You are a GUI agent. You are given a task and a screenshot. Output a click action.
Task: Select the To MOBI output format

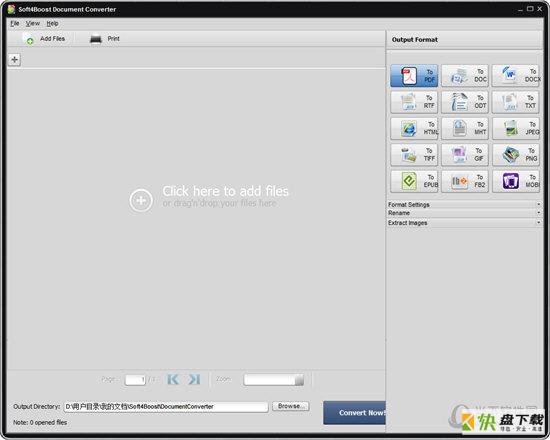[516, 181]
